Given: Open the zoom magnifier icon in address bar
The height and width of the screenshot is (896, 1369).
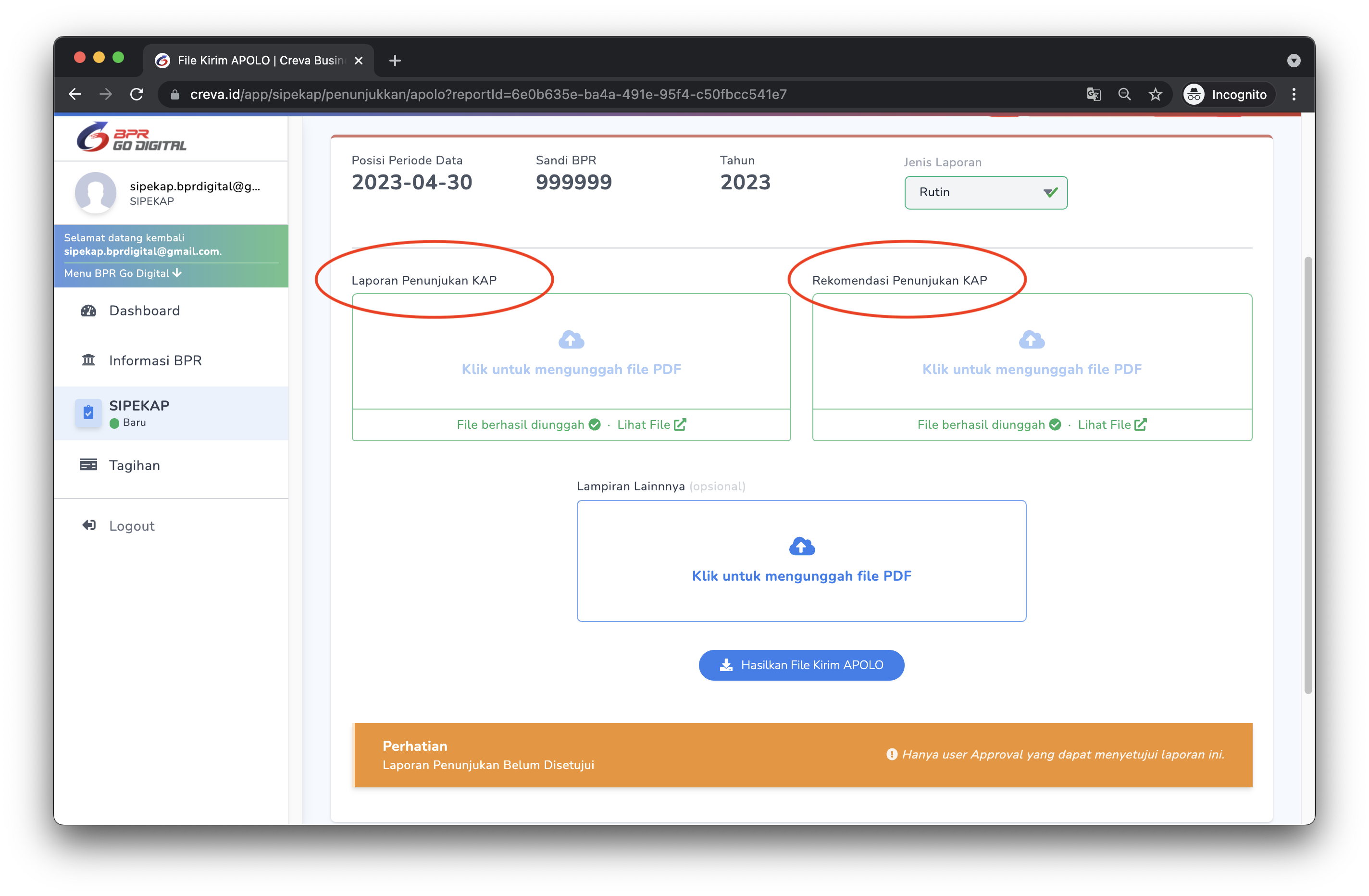Looking at the screenshot, I should pos(1124,94).
